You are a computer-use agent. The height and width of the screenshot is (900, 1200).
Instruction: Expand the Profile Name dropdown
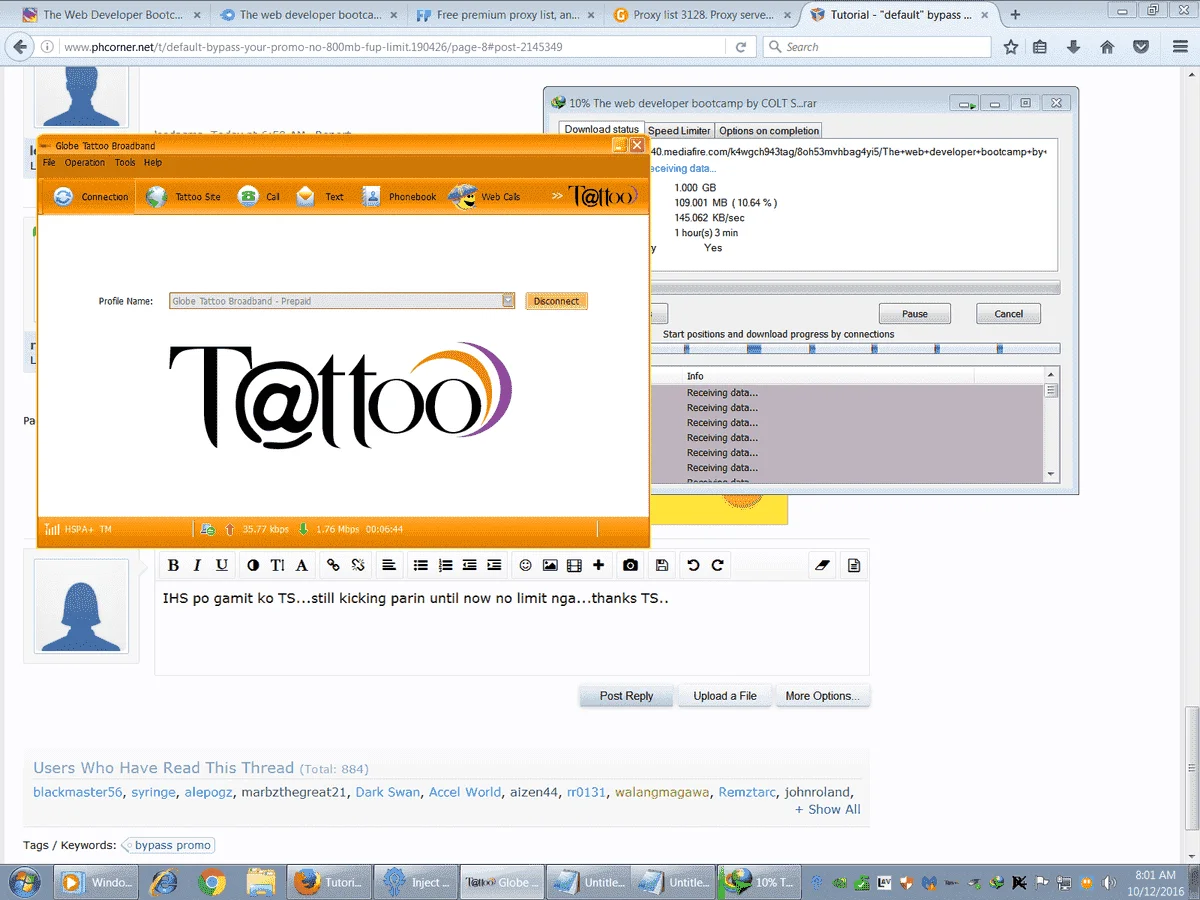[x=507, y=301]
